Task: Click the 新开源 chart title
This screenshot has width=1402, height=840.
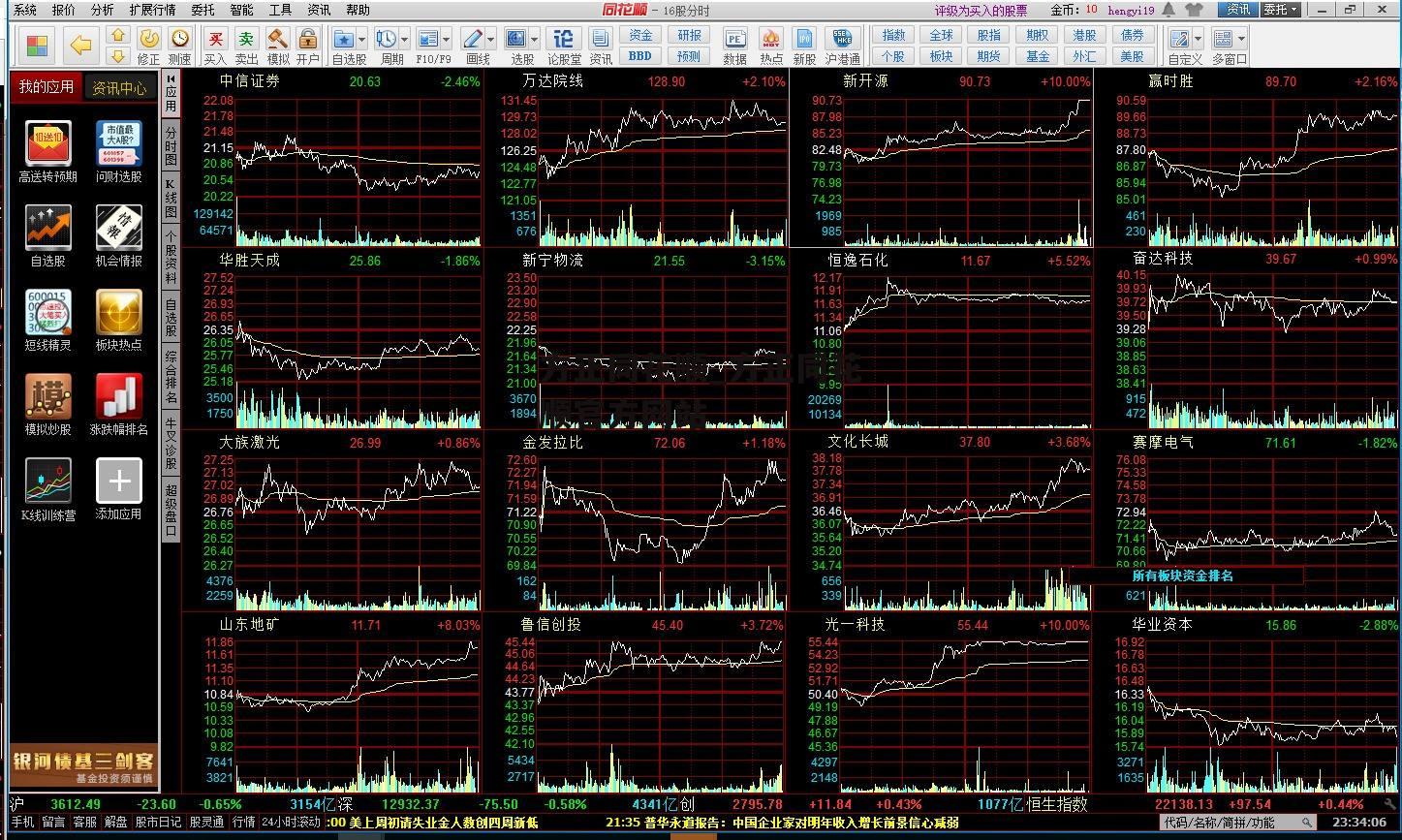Action: 865,81
